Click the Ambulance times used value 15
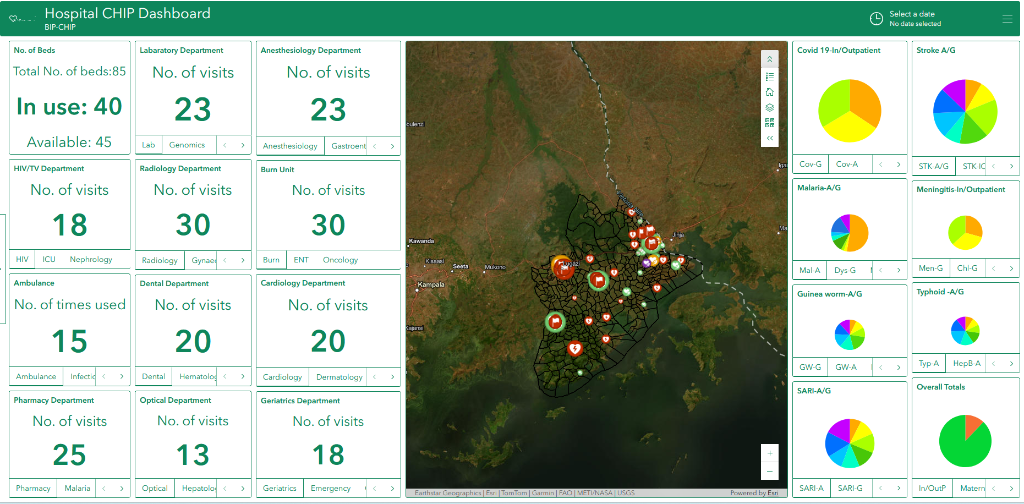This screenshot has width=1024, height=504. pyautogui.click(x=69, y=341)
